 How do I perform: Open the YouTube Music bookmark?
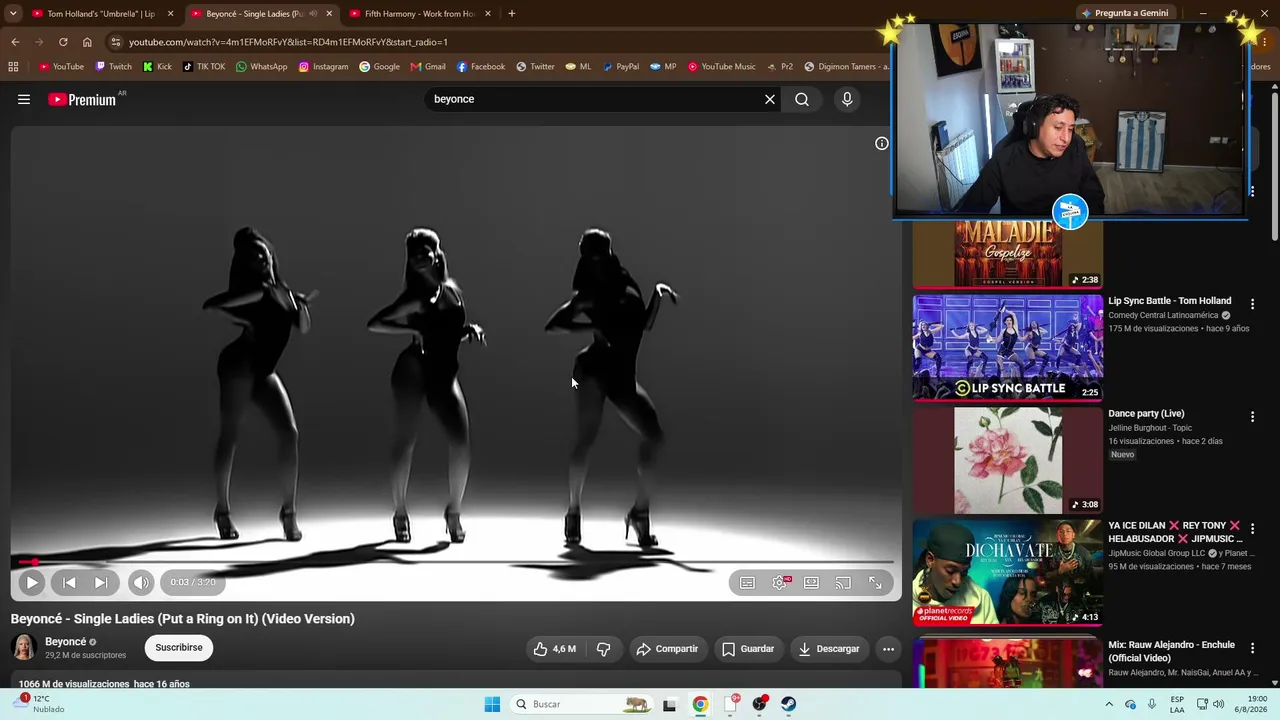tap(721, 67)
